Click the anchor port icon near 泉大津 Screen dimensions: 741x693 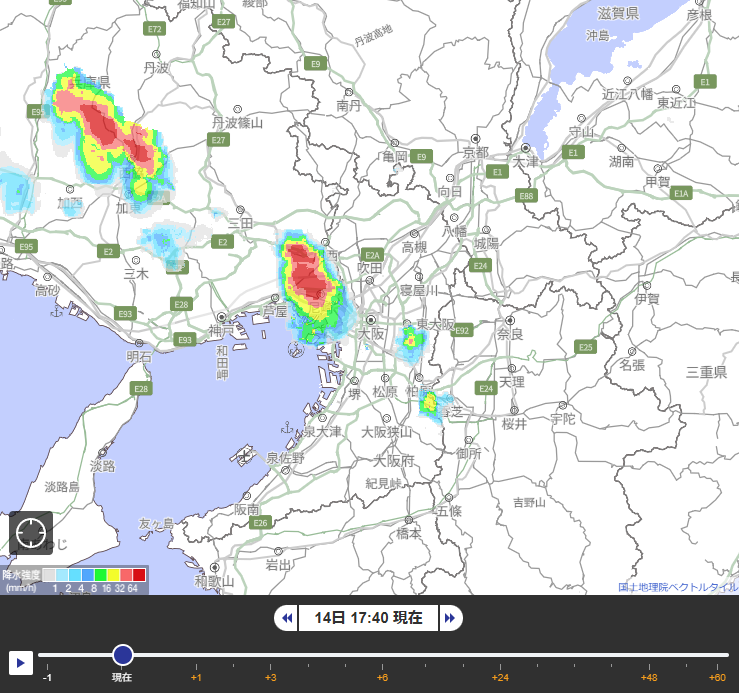pos(285,428)
